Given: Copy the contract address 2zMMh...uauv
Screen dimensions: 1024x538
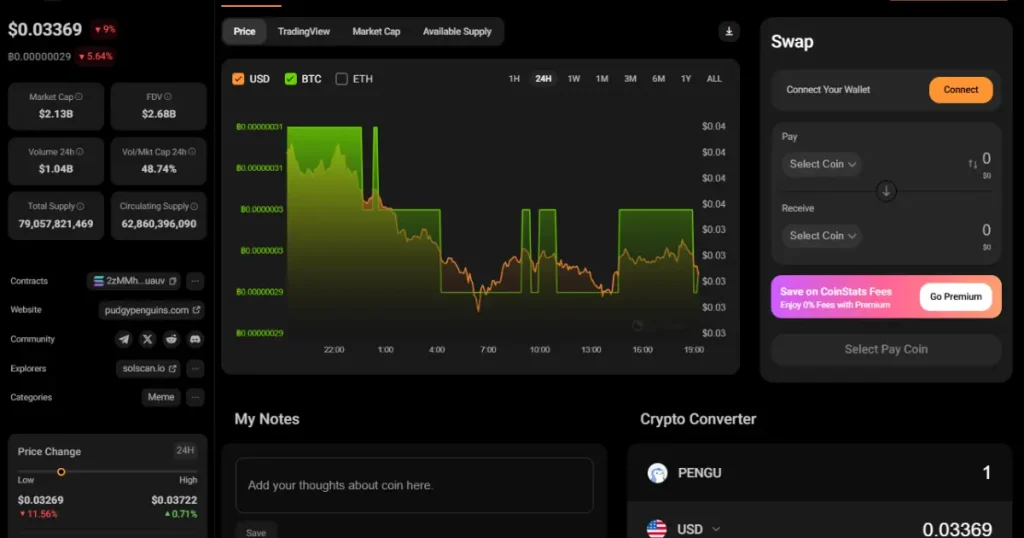Looking at the screenshot, I should pos(173,282).
